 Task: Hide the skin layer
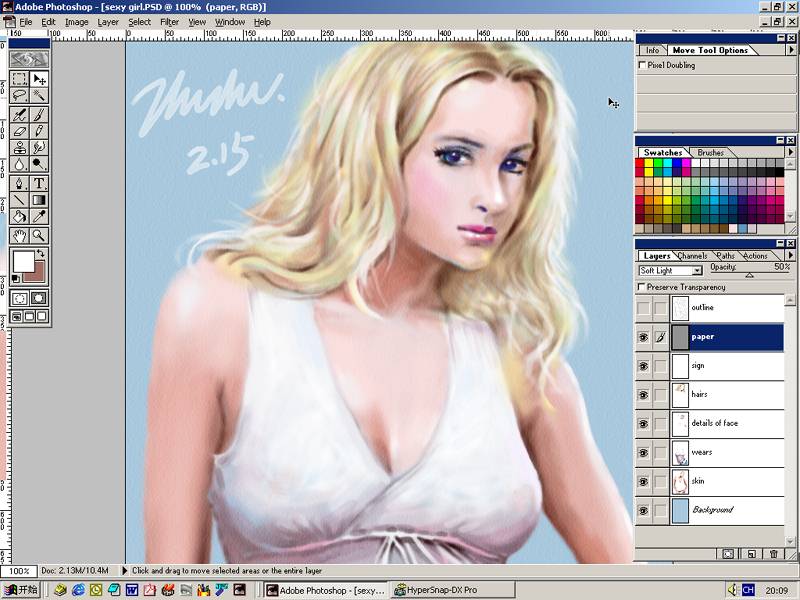click(x=643, y=481)
